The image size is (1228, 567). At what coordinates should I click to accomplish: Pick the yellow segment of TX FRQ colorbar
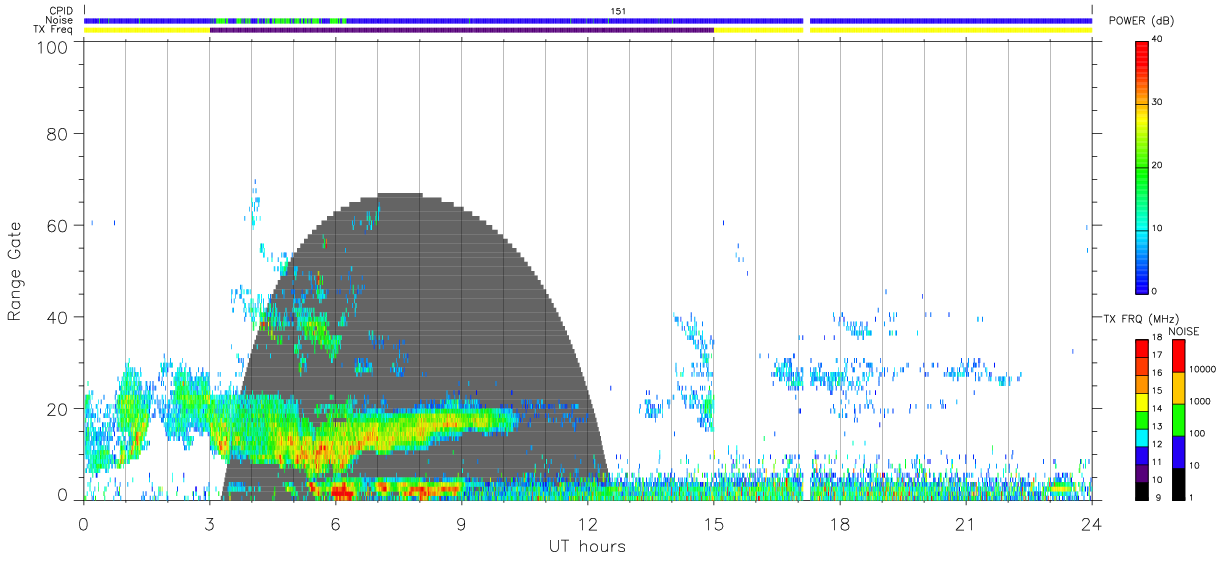click(1142, 402)
